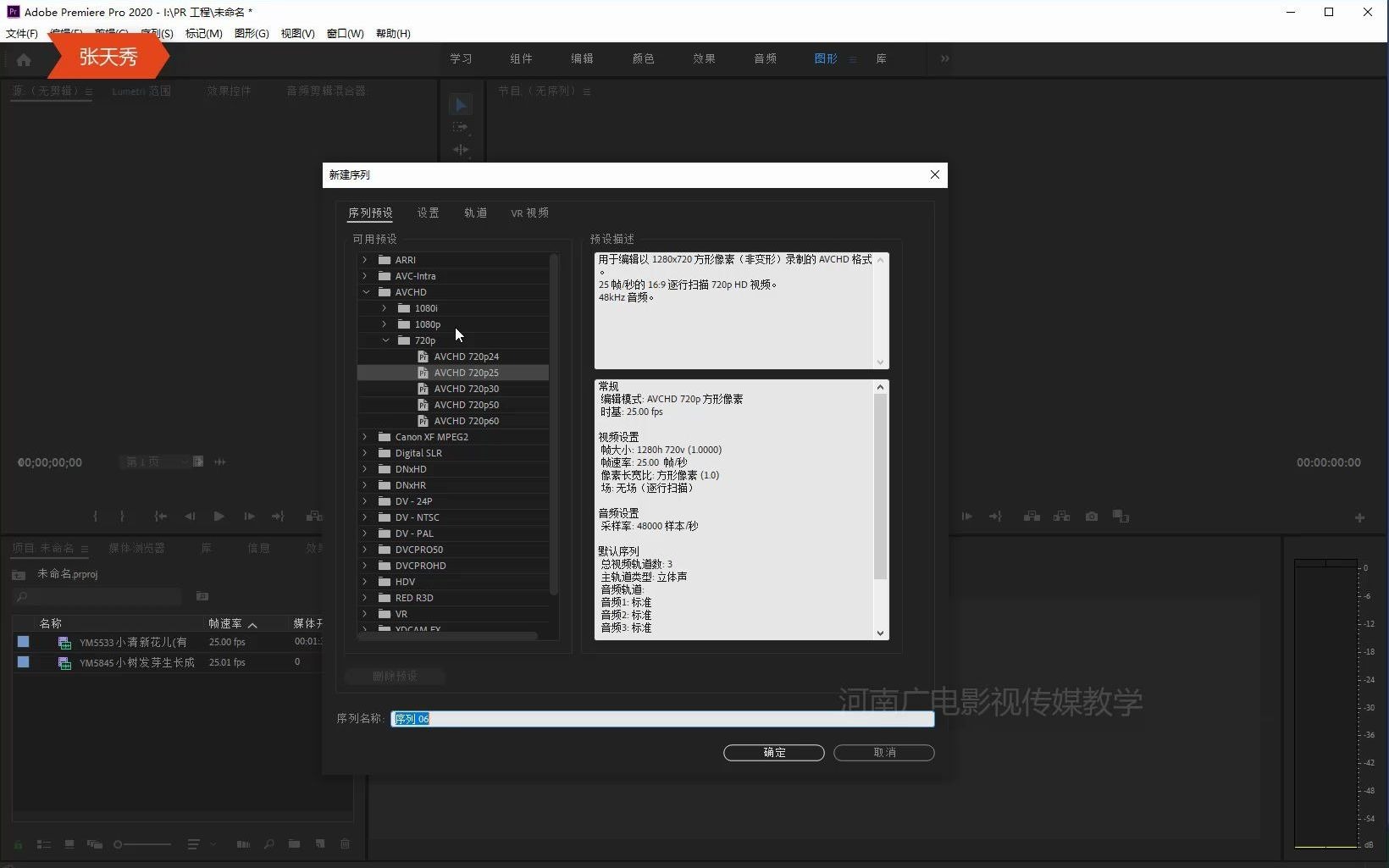Click Mark In in source monitor
Screen dimensions: 1389x868
pyautogui.click(x=96, y=517)
